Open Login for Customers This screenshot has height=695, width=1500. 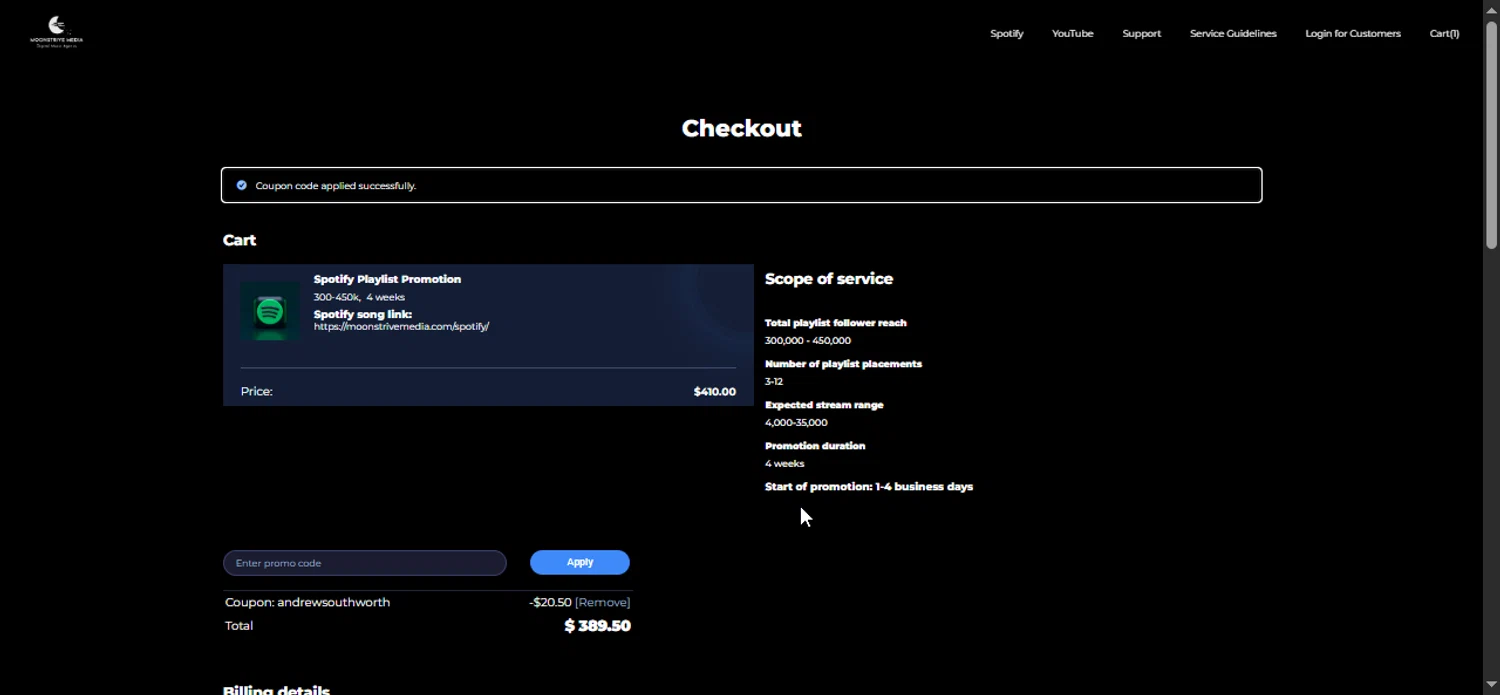(x=1353, y=33)
